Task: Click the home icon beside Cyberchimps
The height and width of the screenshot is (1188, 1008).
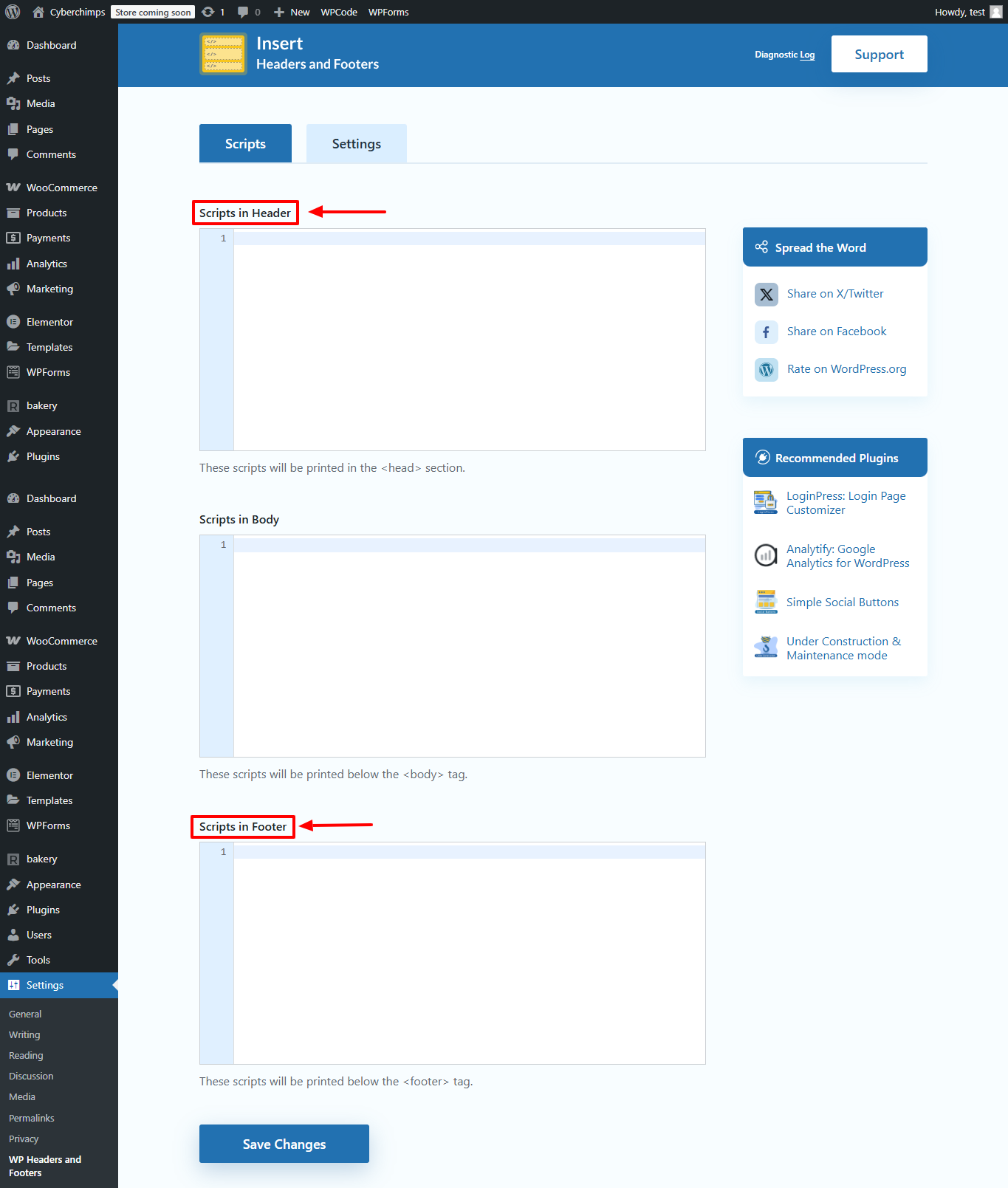Action: click(x=38, y=12)
